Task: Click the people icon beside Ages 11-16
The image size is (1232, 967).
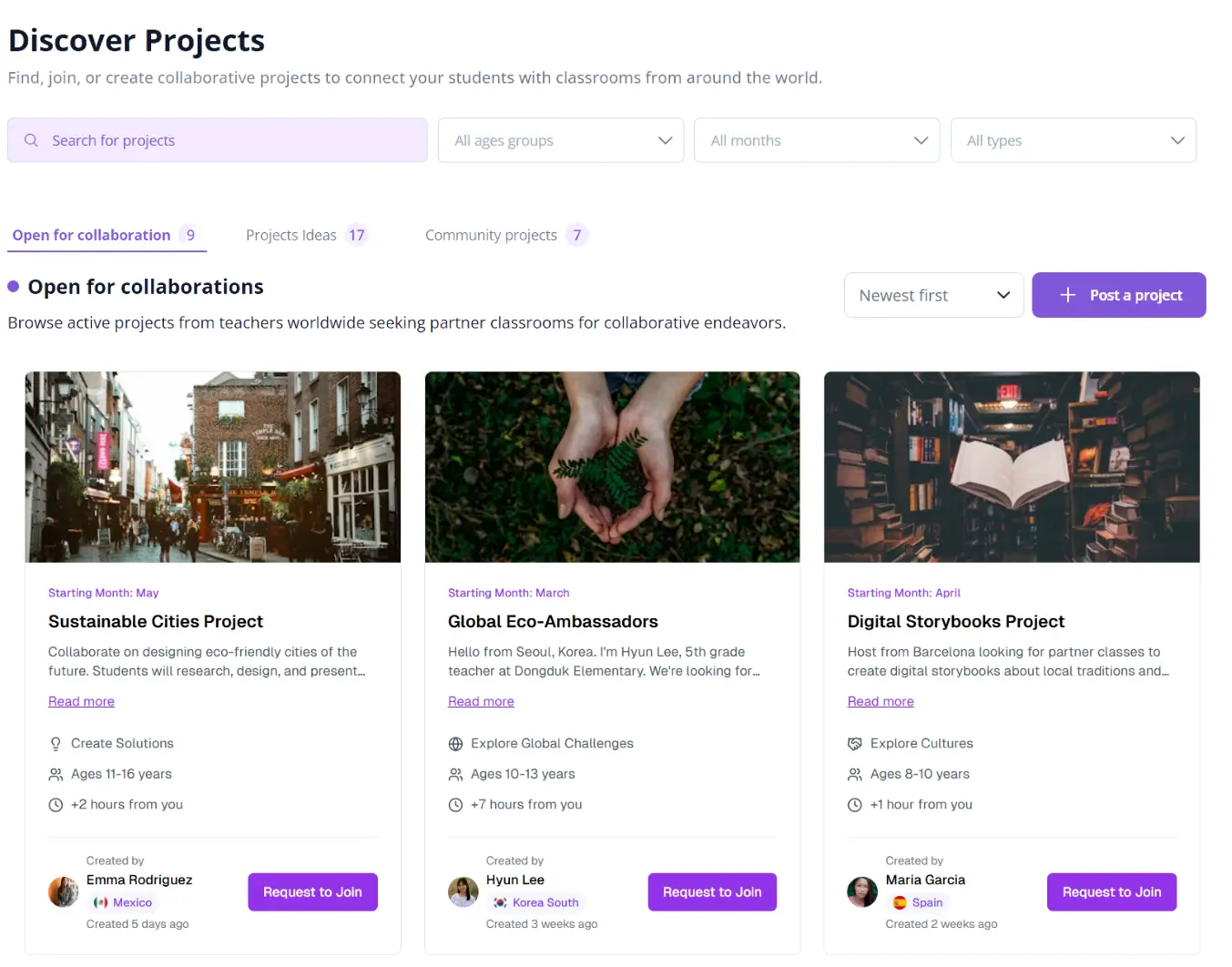Action: tap(56, 775)
